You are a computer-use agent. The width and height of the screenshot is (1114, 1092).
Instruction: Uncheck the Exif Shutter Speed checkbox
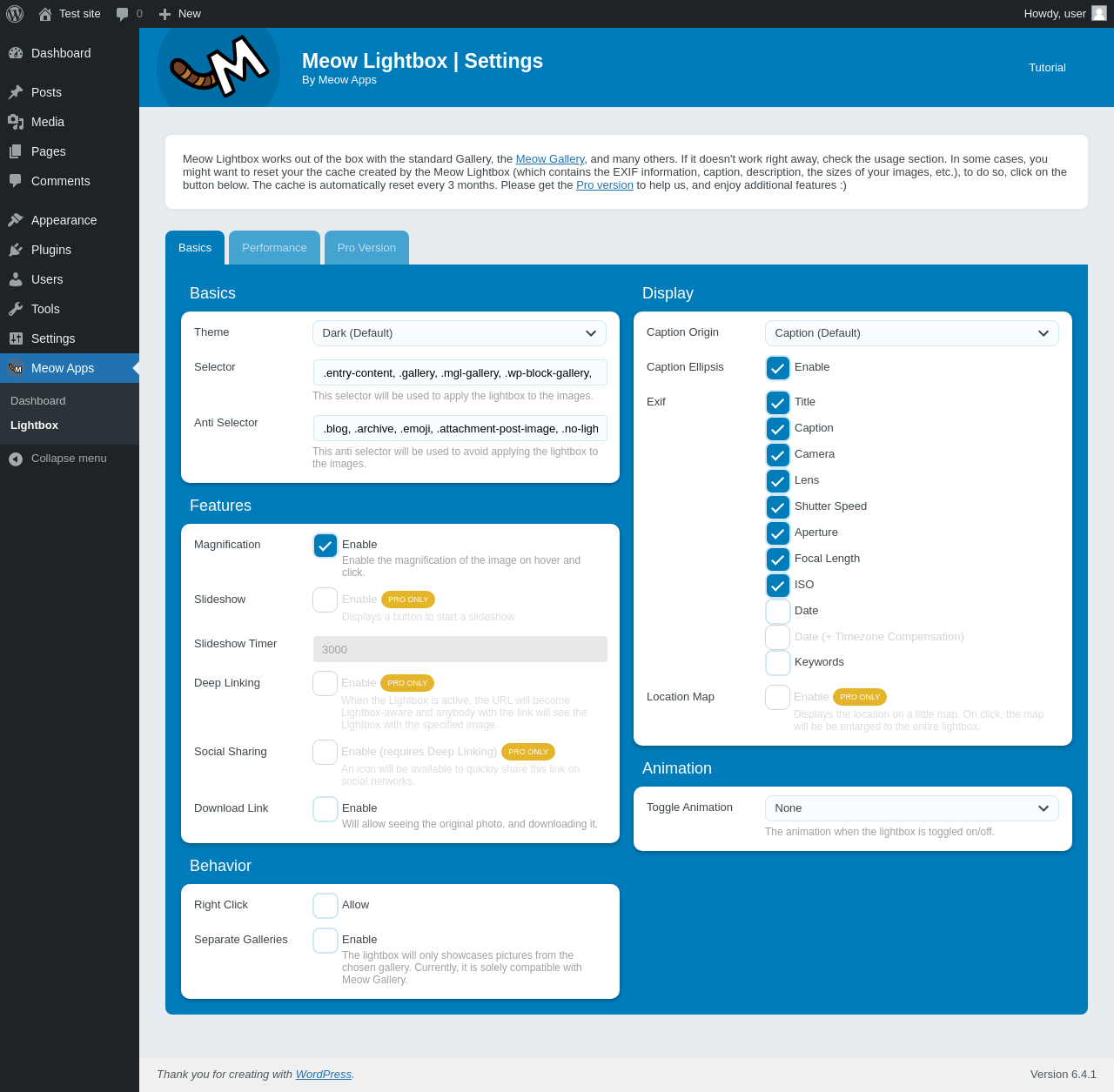coord(778,507)
